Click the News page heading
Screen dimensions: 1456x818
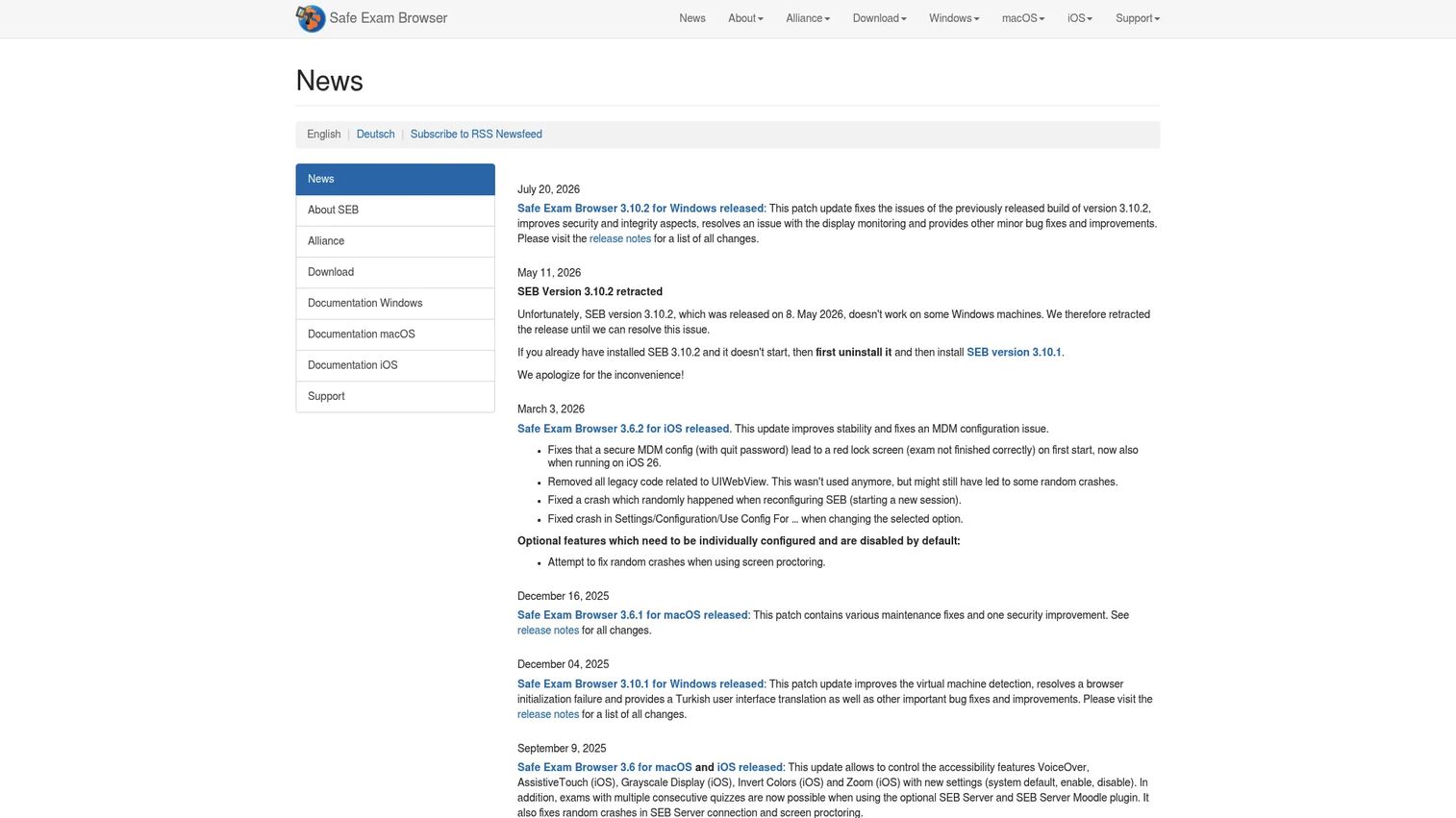point(330,81)
